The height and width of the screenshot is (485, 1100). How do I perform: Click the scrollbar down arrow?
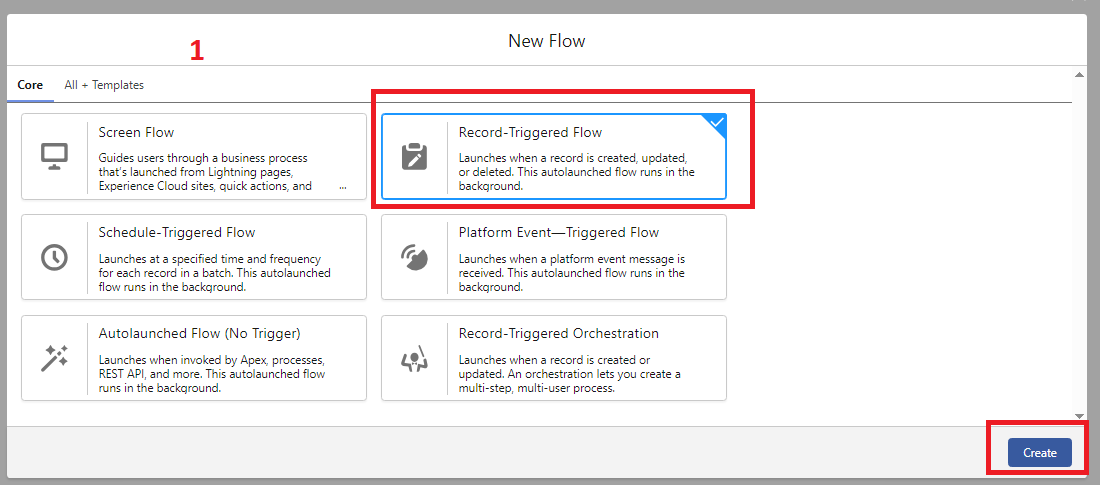(x=1079, y=415)
